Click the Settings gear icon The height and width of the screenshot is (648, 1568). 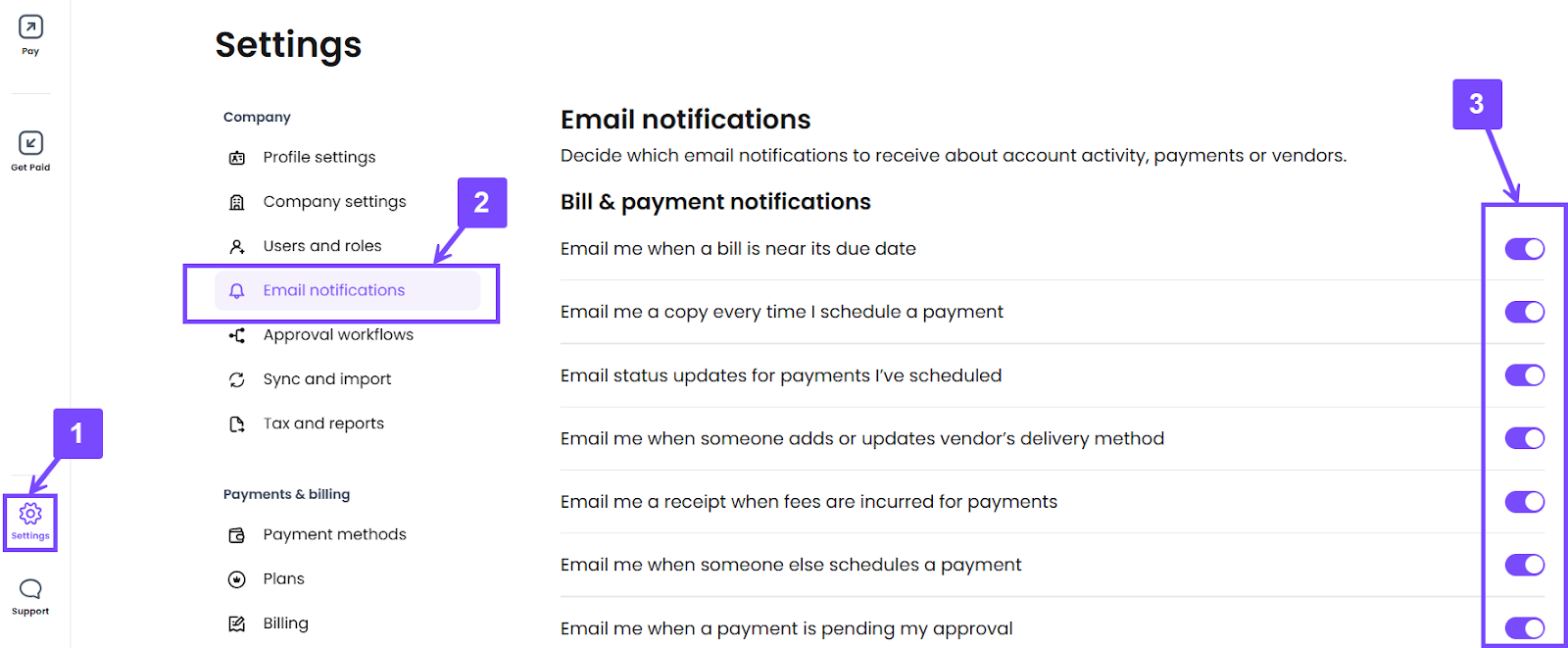(29, 512)
